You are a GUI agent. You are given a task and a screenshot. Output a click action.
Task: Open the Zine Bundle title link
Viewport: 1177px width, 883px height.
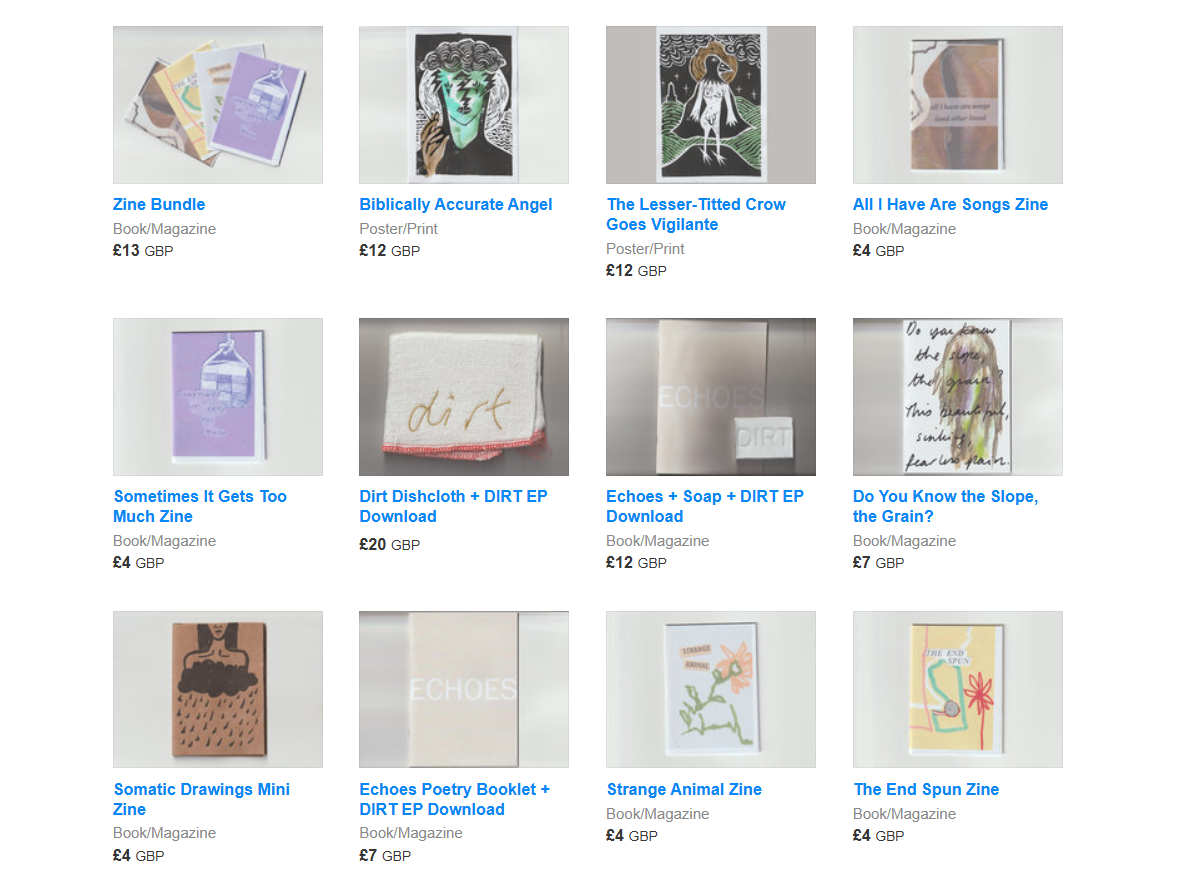click(159, 204)
